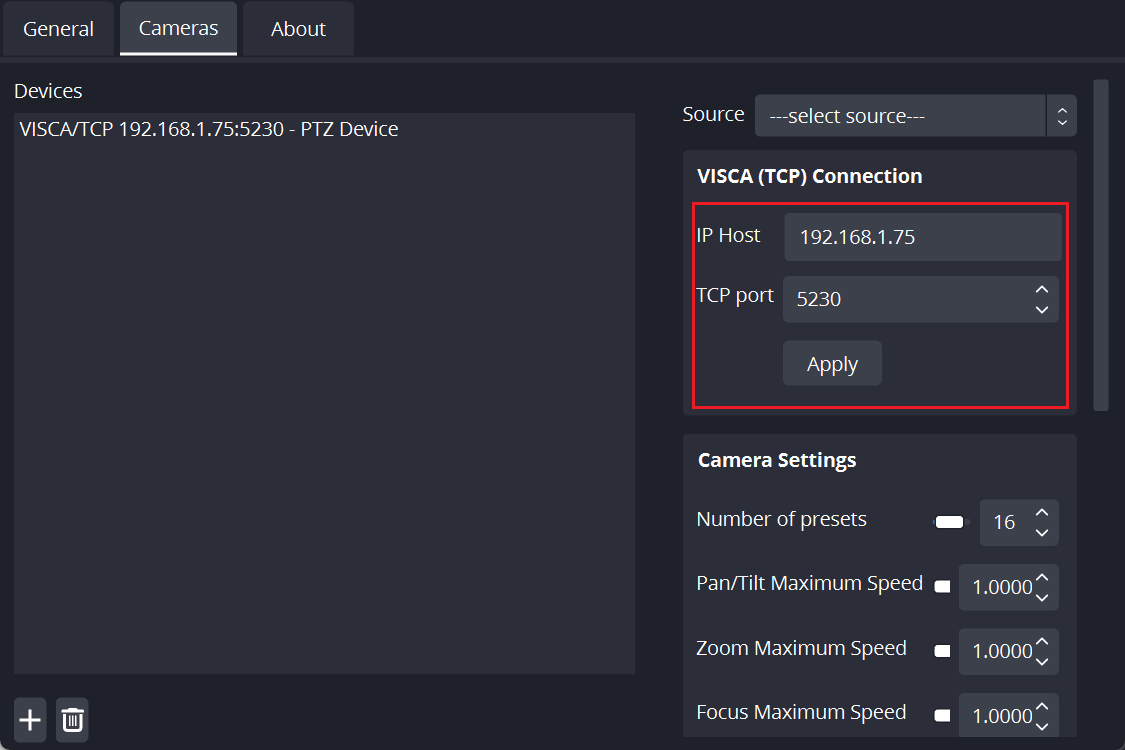Screen dimensions: 1125x750
Task: Click inside the IP Host field
Action: (920, 237)
